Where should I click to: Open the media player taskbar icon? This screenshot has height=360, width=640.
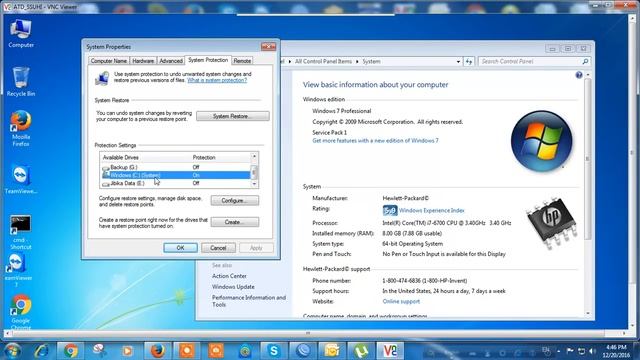pos(128,351)
